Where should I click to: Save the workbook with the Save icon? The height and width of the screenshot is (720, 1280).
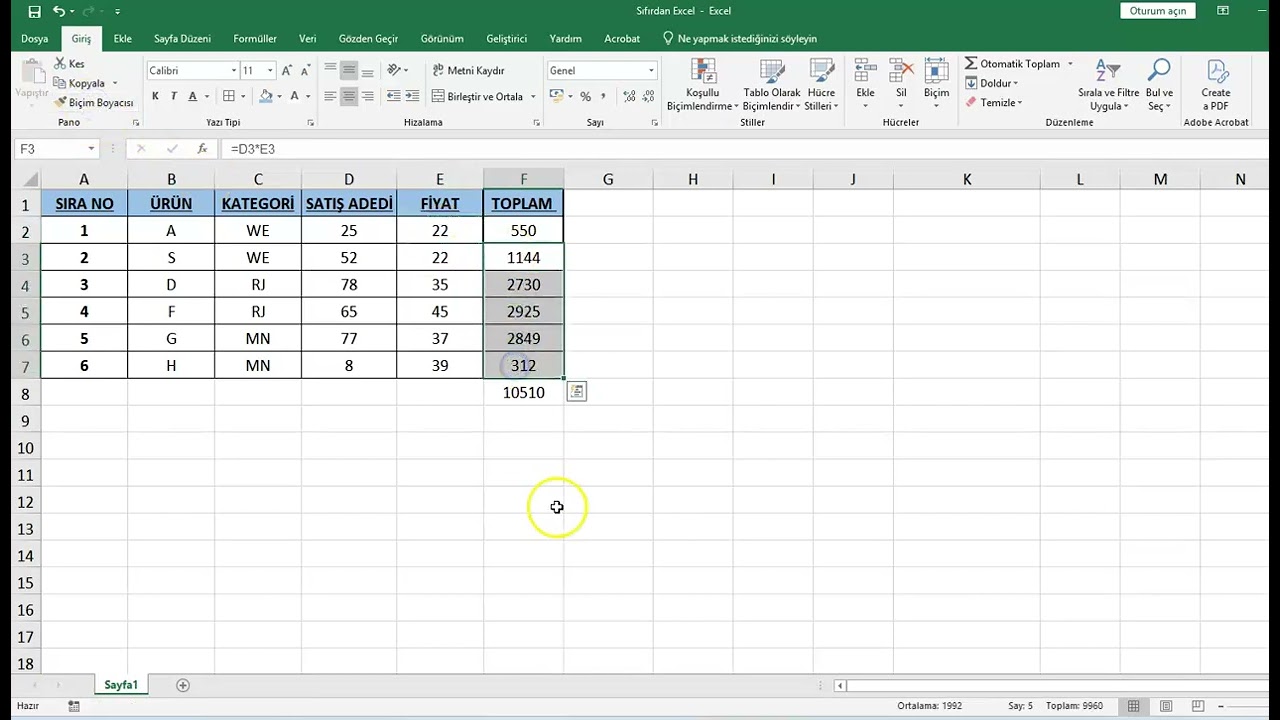35,11
